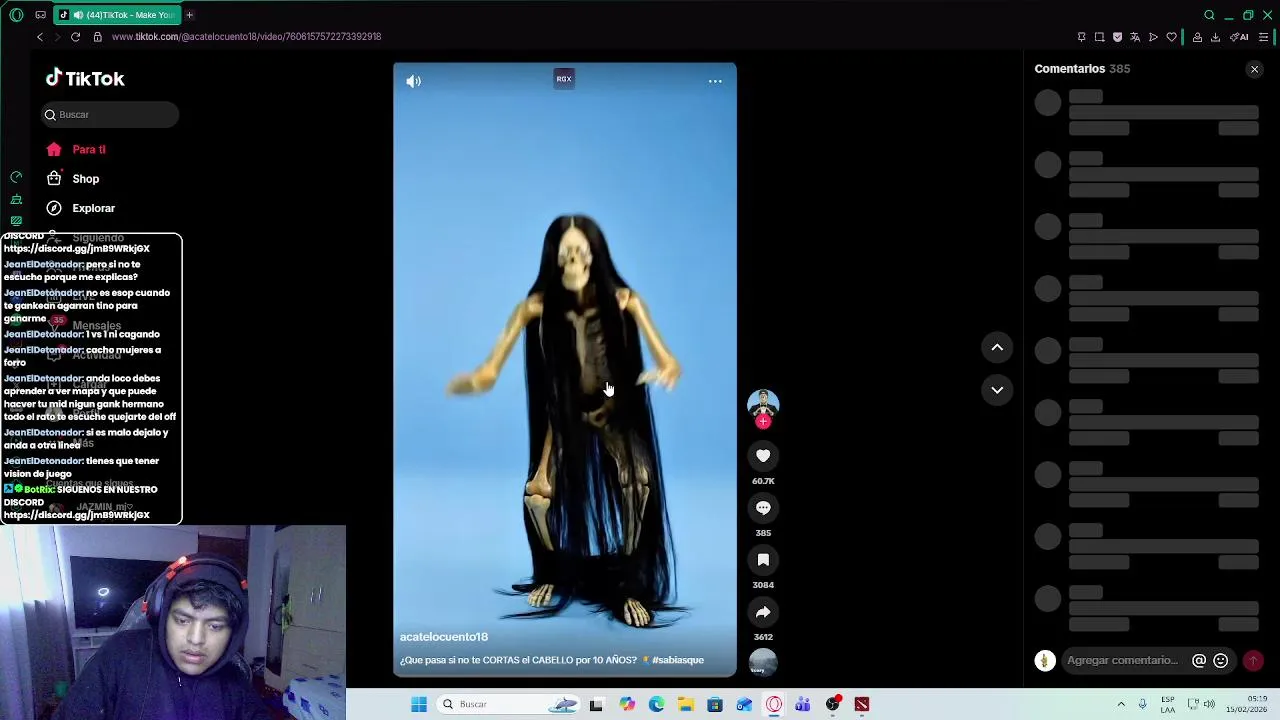Screen dimensions: 1280x720
Task: Open the player icon in toolbar
Action: click(x=1153, y=37)
